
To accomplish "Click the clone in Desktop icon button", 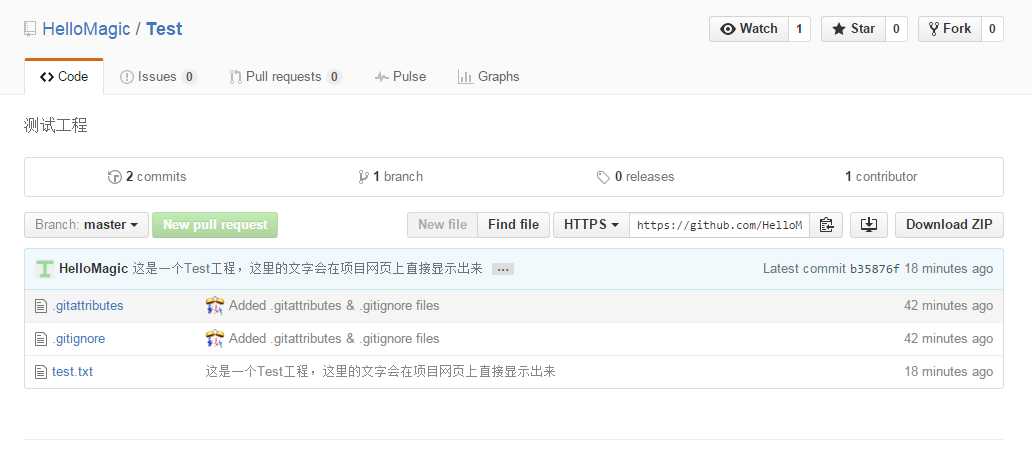I will 869,225.
